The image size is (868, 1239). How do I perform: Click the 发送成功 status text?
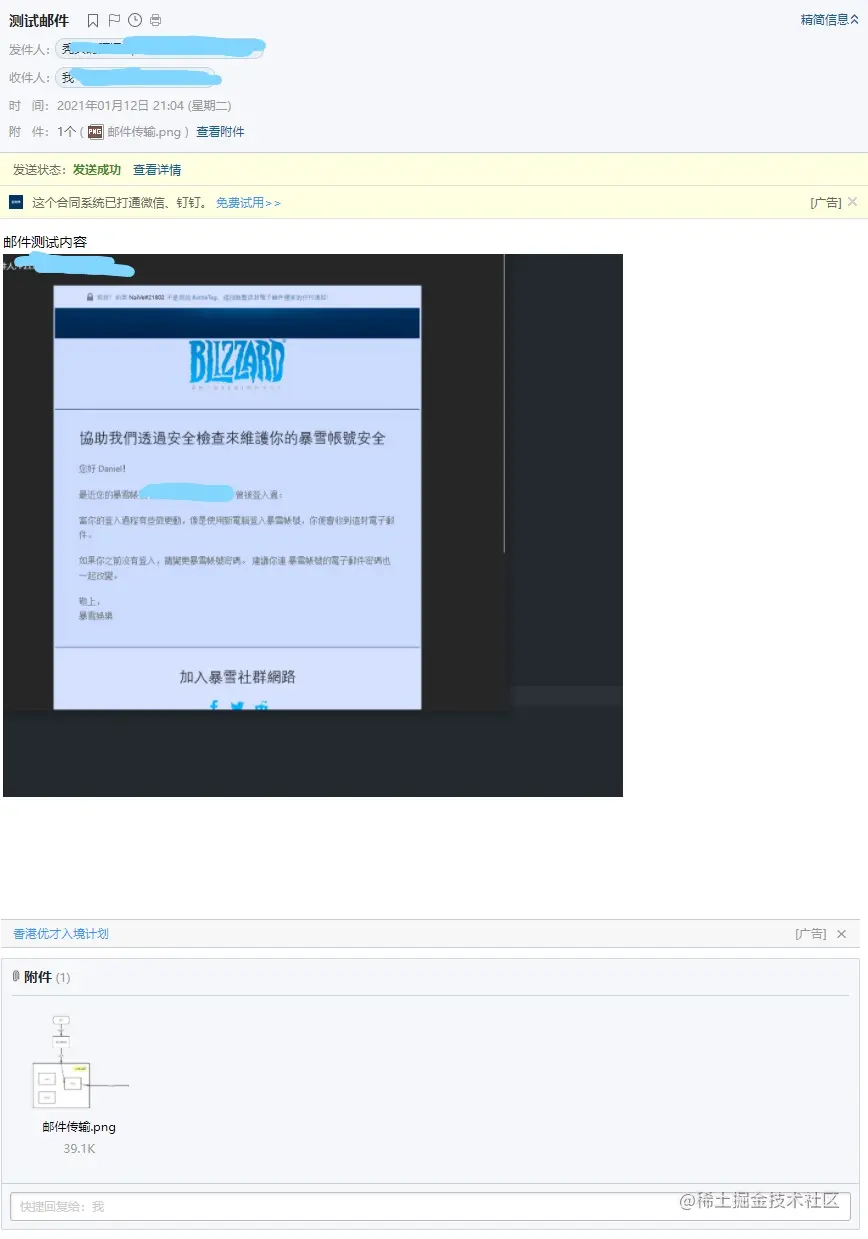[97, 170]
